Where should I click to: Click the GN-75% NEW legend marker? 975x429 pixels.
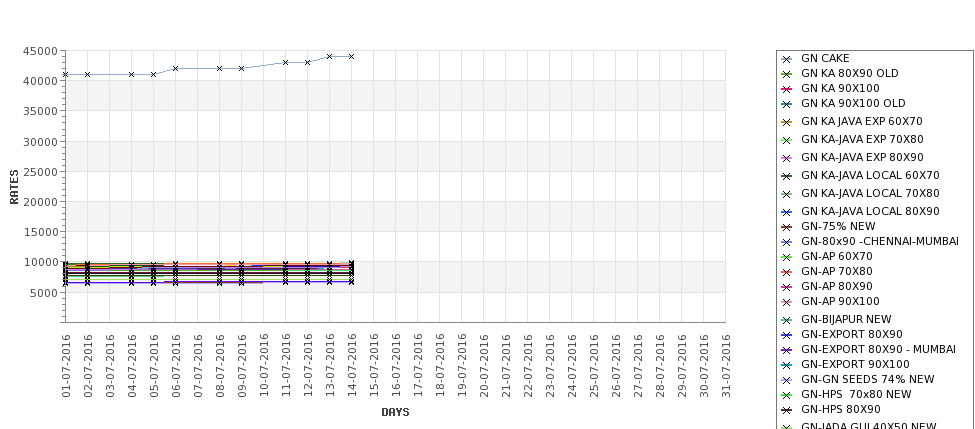[786, 227]
